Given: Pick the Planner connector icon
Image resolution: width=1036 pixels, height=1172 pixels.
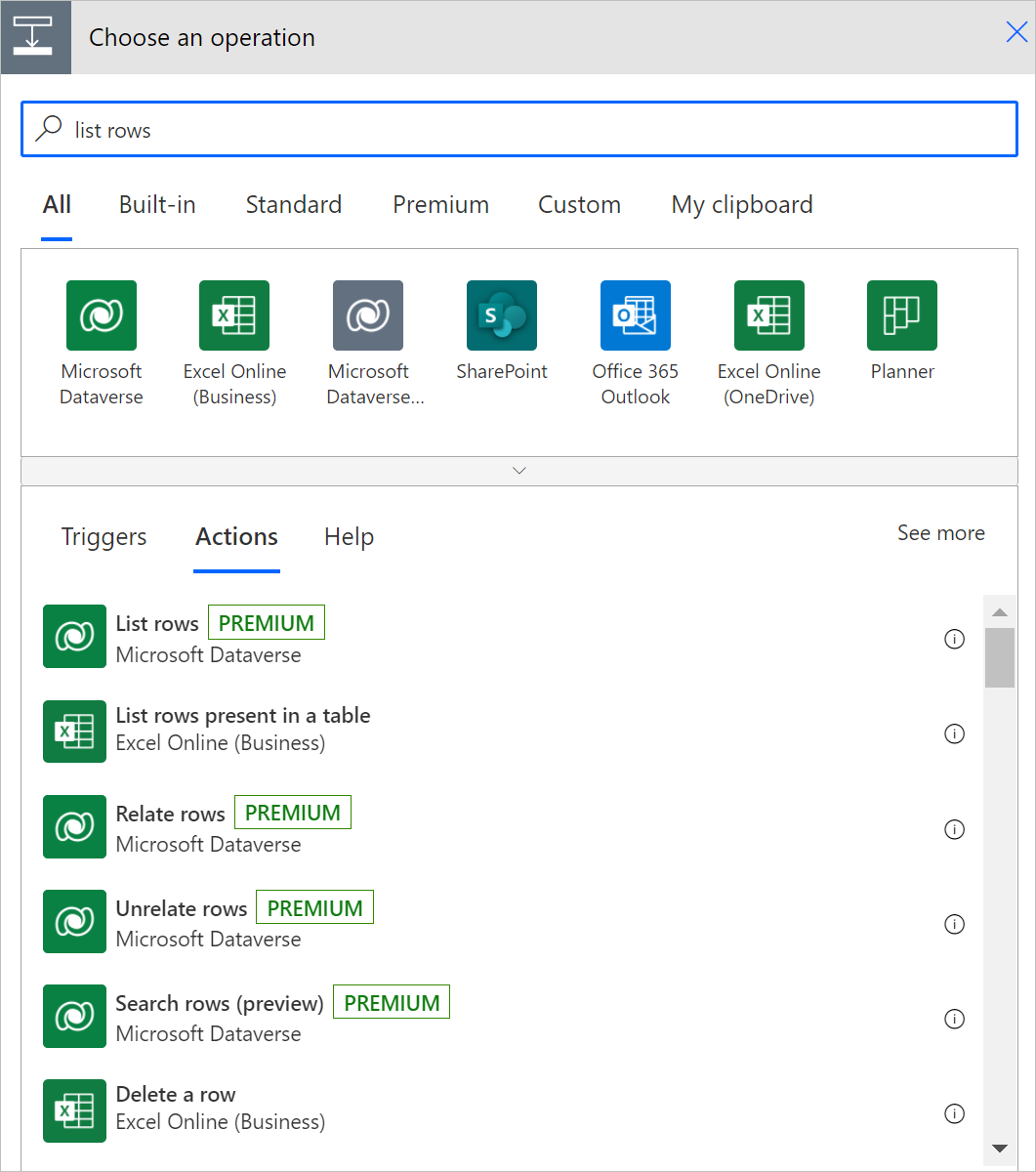Looking at the screenshot, I should tap(902, 315).
